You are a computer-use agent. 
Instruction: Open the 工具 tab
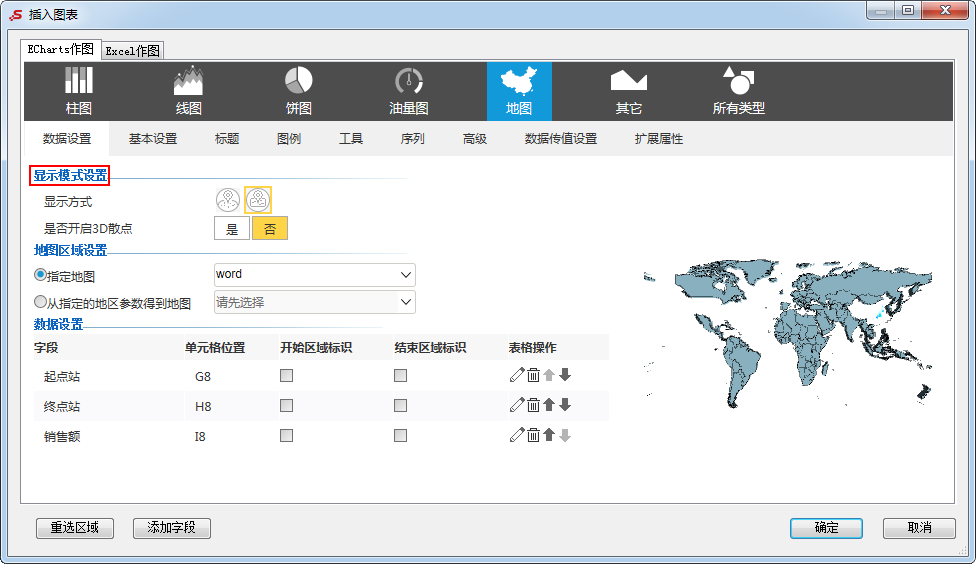pos(351,139)
